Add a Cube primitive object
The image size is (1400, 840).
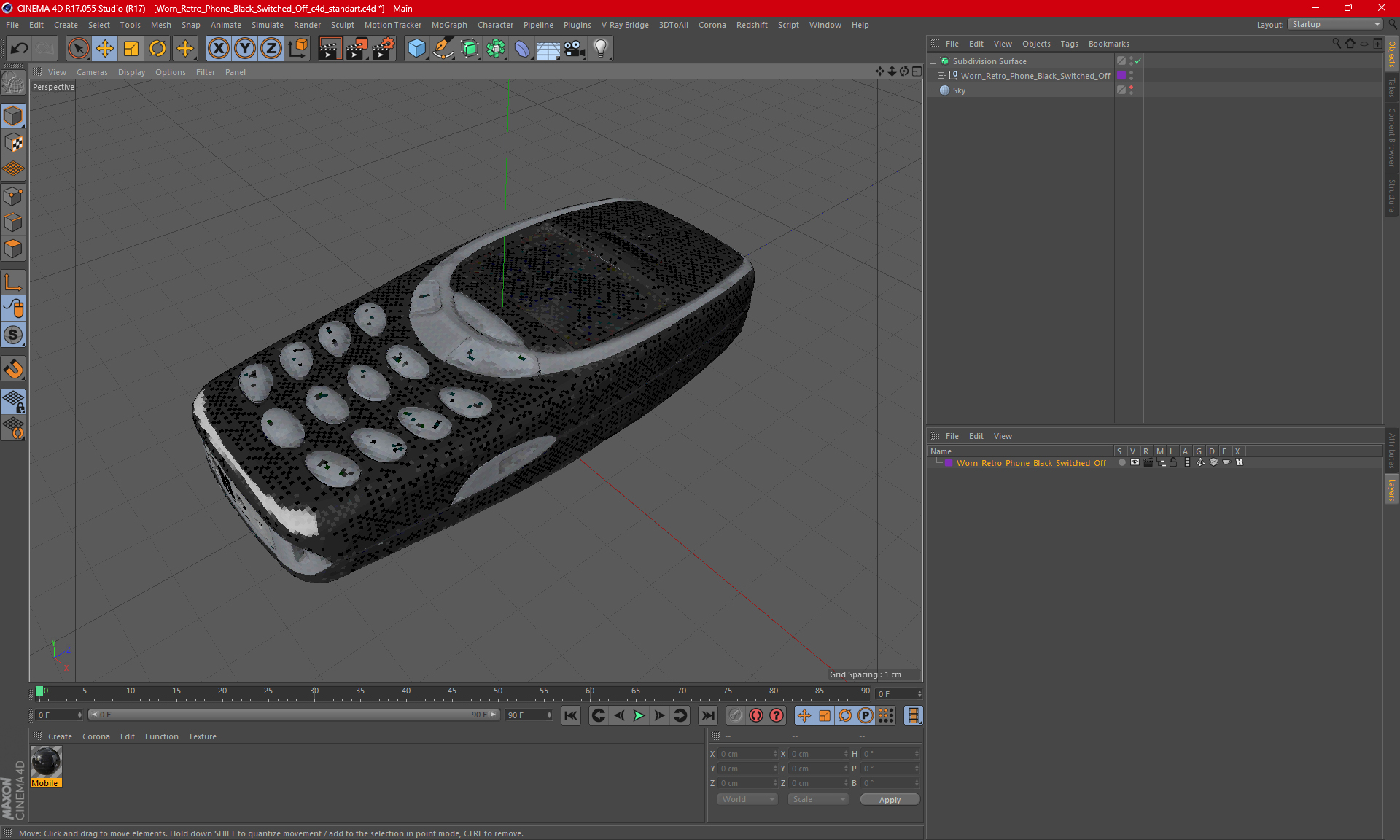416,49
